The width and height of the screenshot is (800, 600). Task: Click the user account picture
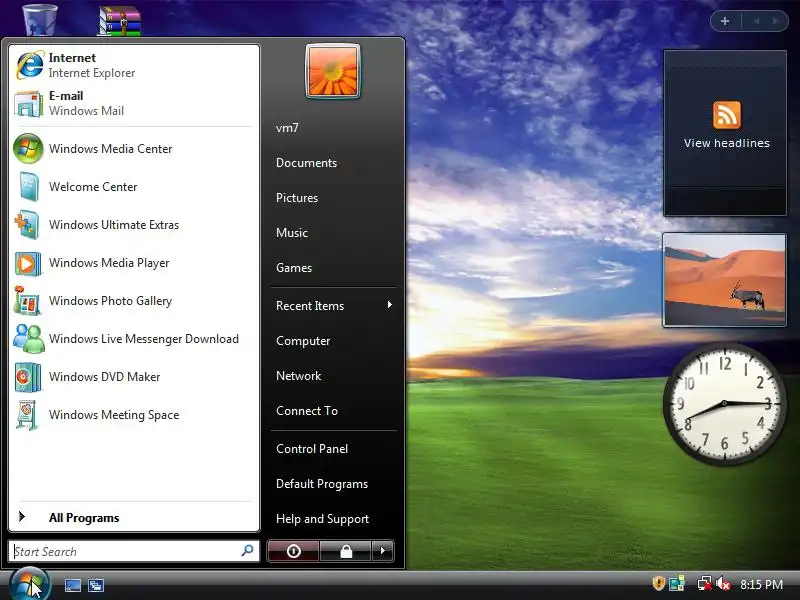[333, 71]
